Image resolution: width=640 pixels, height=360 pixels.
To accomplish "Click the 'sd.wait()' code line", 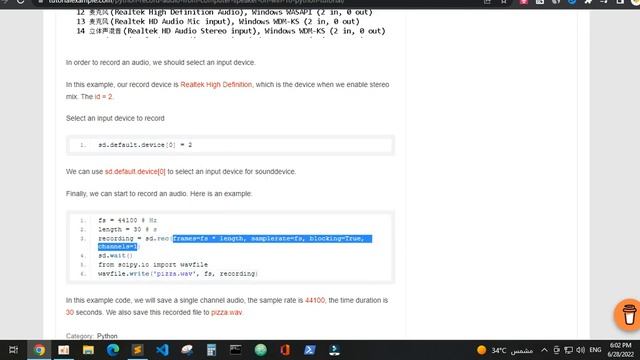I will (116, 256).
